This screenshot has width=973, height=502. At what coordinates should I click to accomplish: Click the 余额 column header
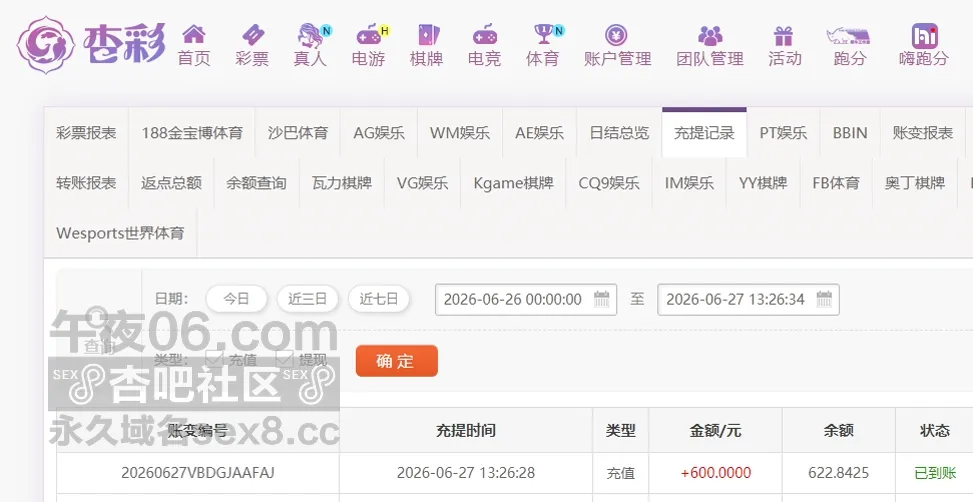click(x=838, y=430)
